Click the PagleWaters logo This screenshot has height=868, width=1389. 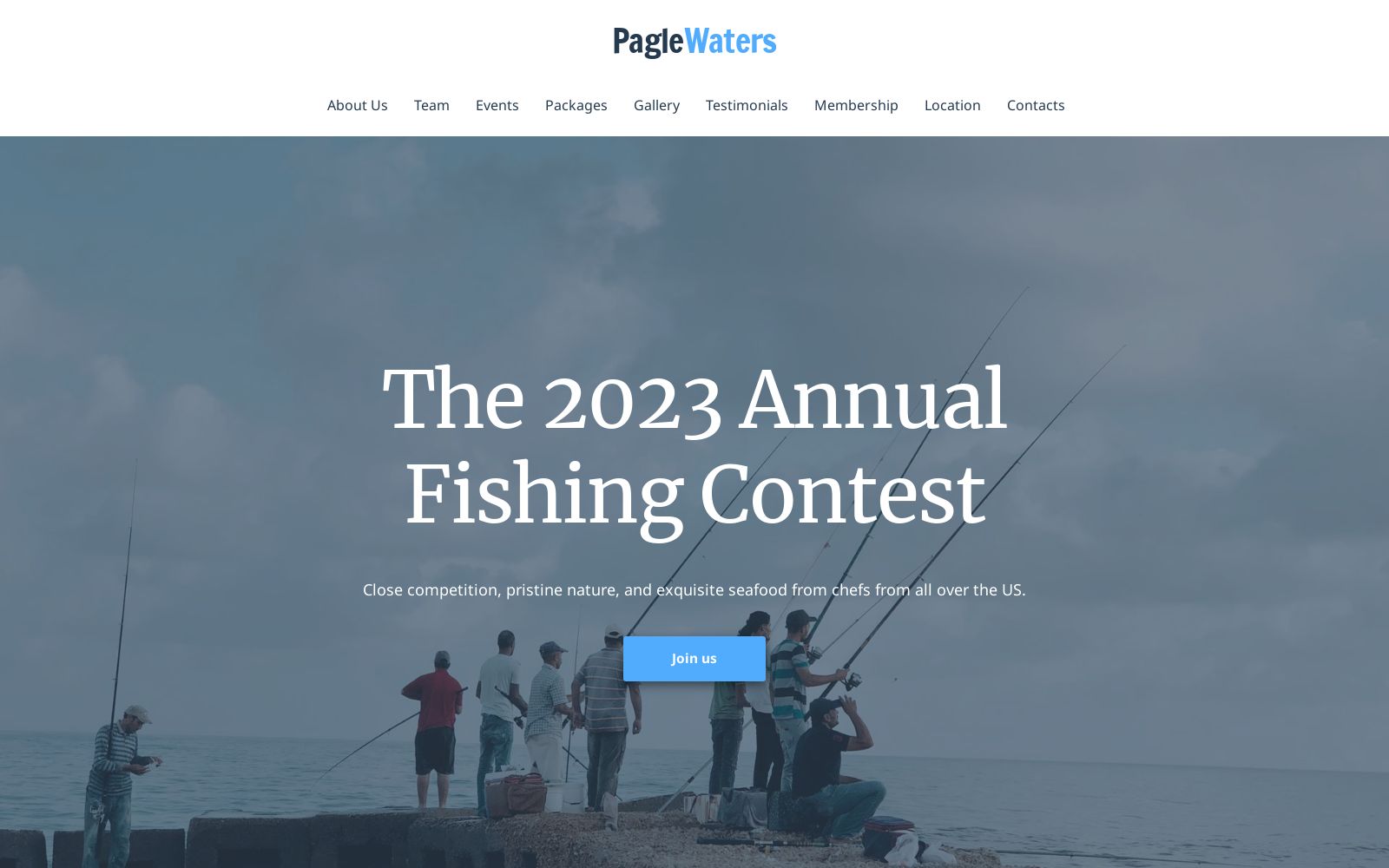pos(694,42)
